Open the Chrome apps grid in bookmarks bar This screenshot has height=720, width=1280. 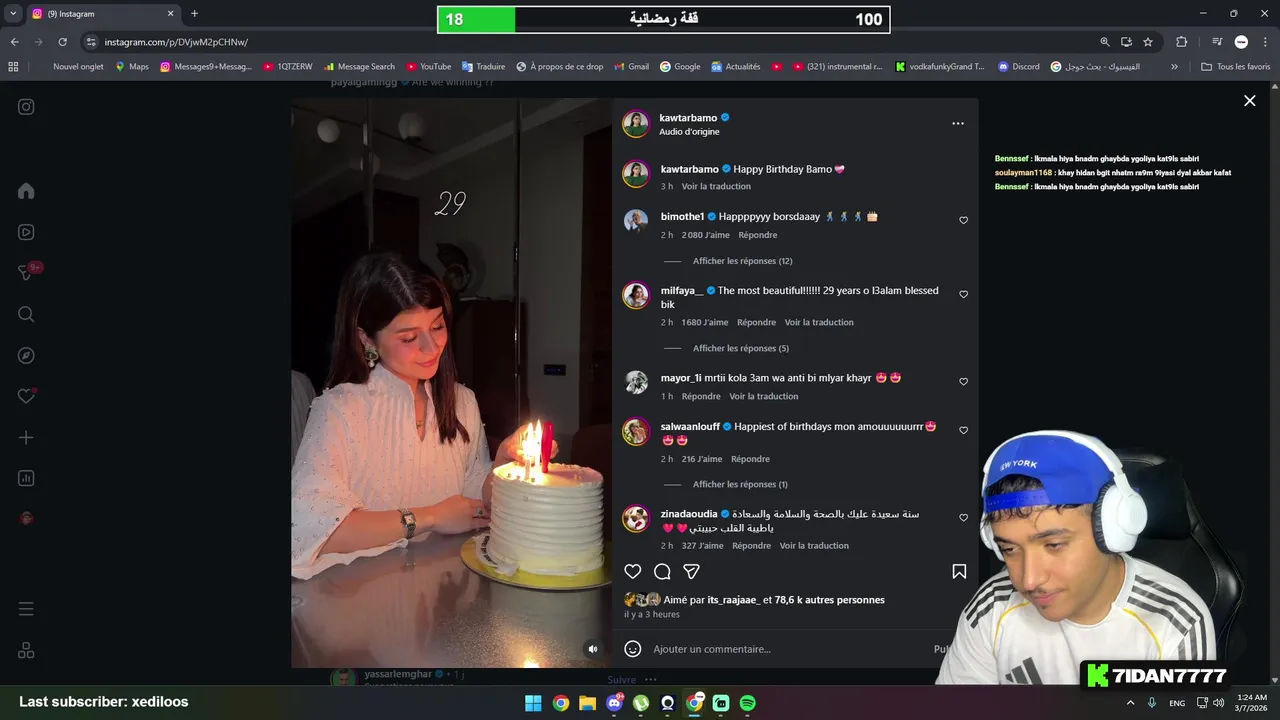tap(13, 67)
